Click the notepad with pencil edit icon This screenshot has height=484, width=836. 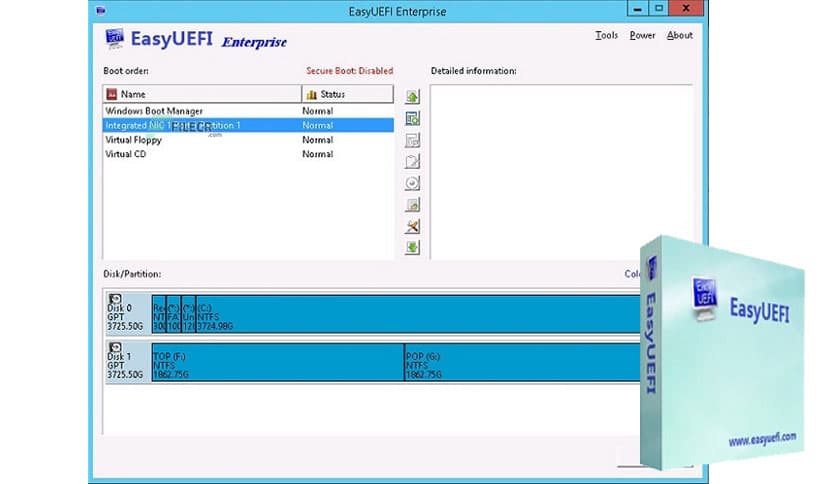(x=412, y=162)
